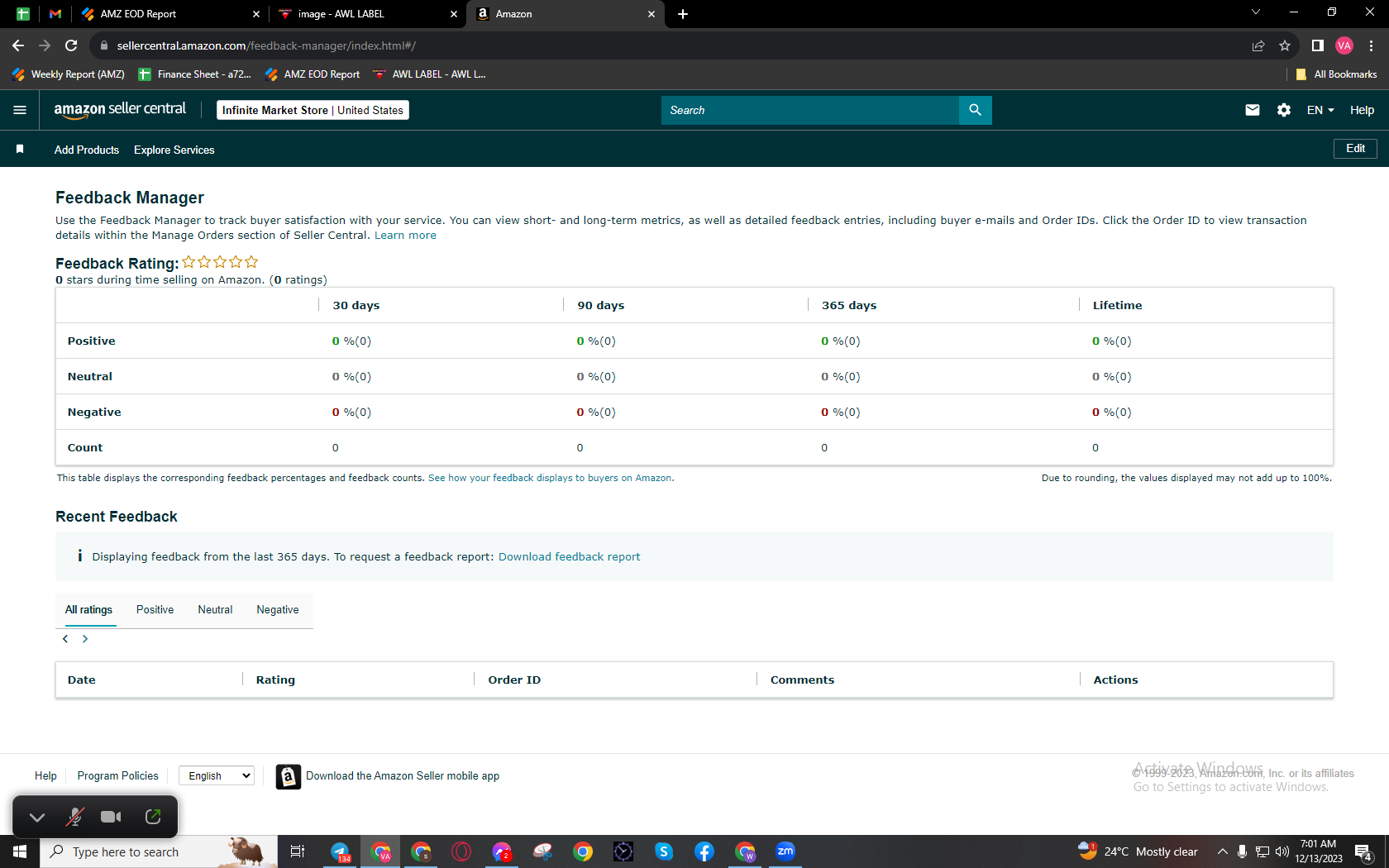Toggle microphone mute in meeting toolbar
The height and width of the screenshot is (868, 1389).
74,817
